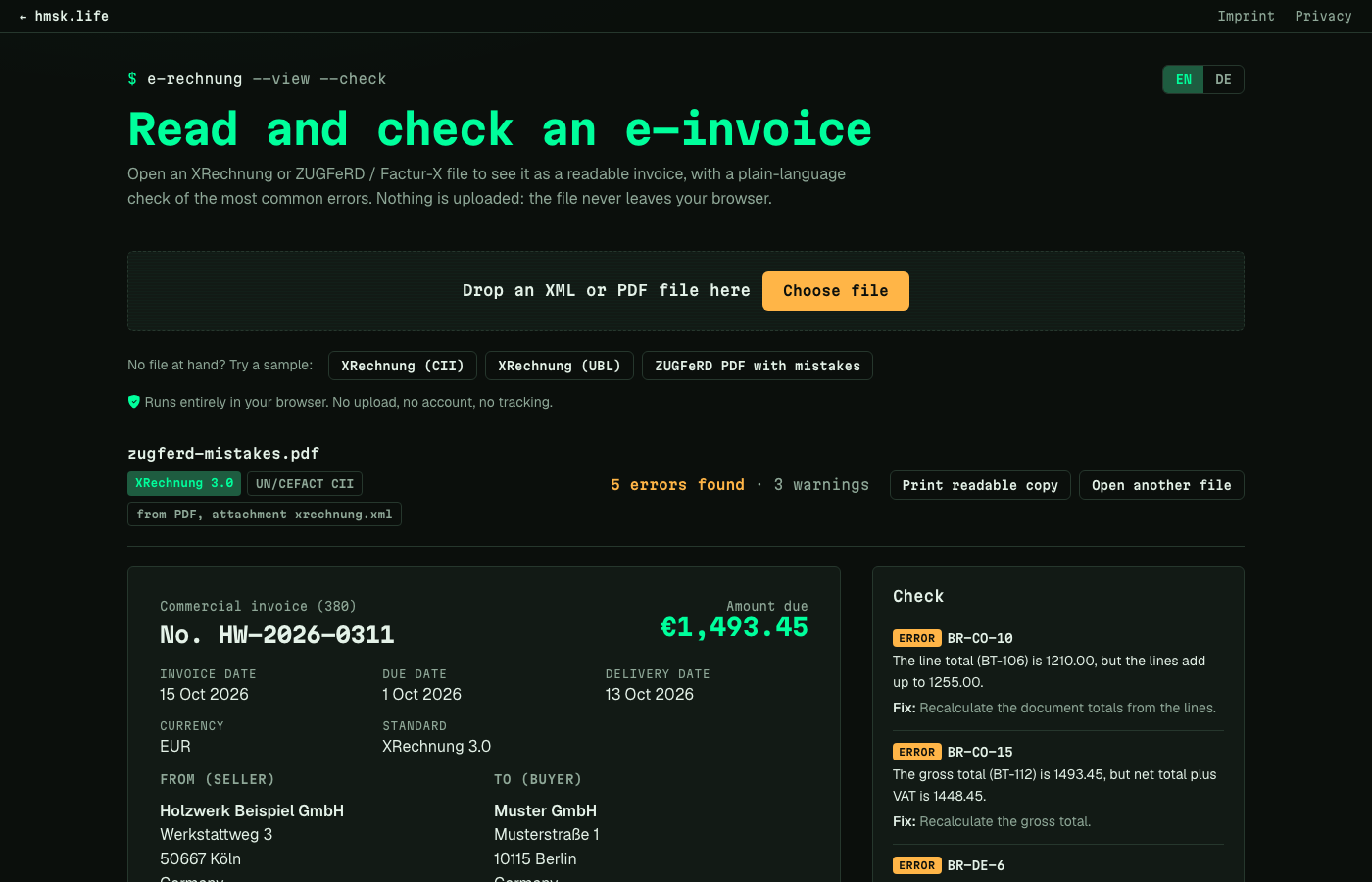The height and width of the screenshot is (882, 1372).
Task: Click the seller name Holzwerk Beispiel GmbH
Action: pyautogui.click(x=252, y=810)
